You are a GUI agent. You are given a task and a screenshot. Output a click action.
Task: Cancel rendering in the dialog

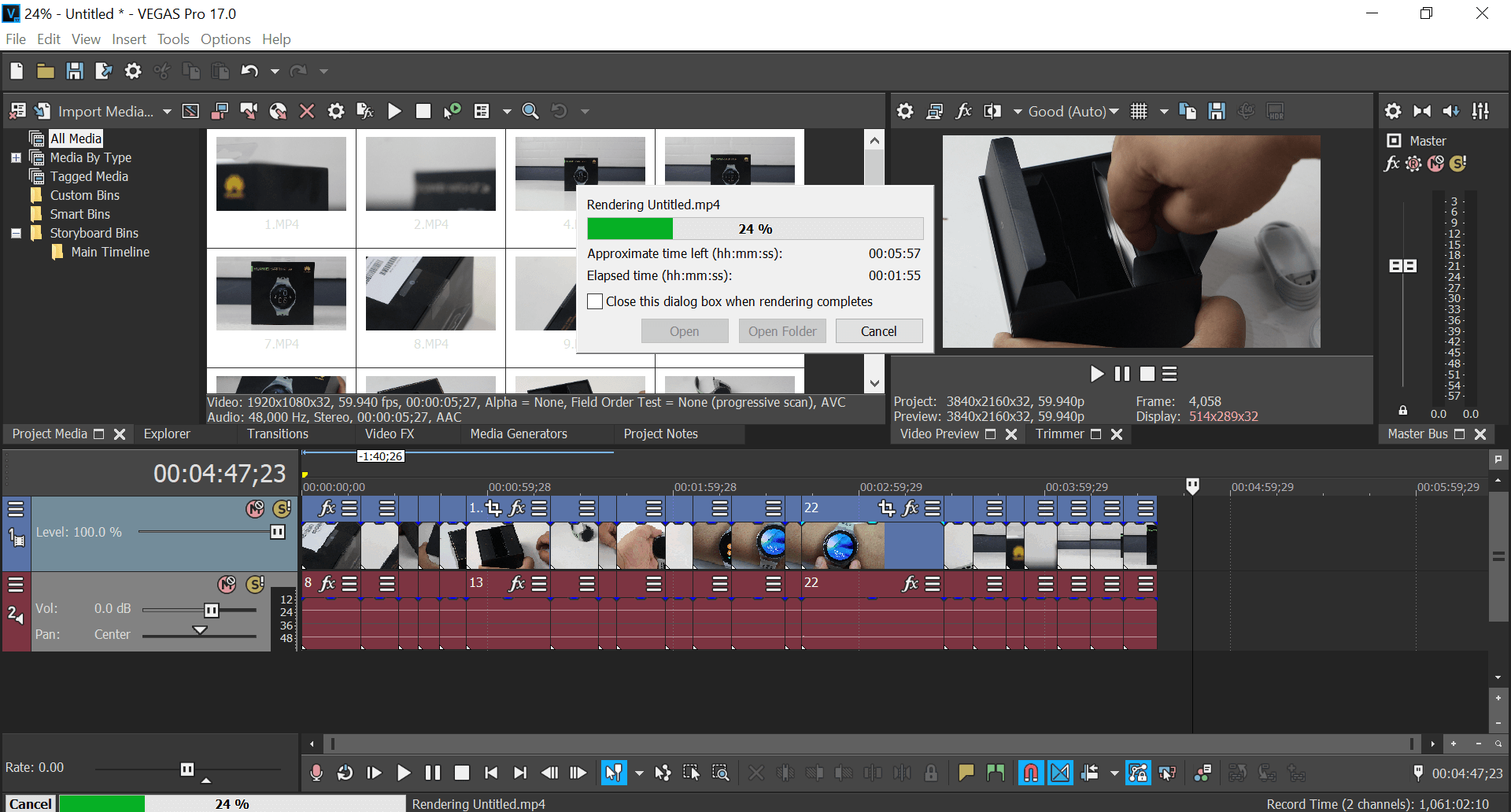(x=879, y=331)
